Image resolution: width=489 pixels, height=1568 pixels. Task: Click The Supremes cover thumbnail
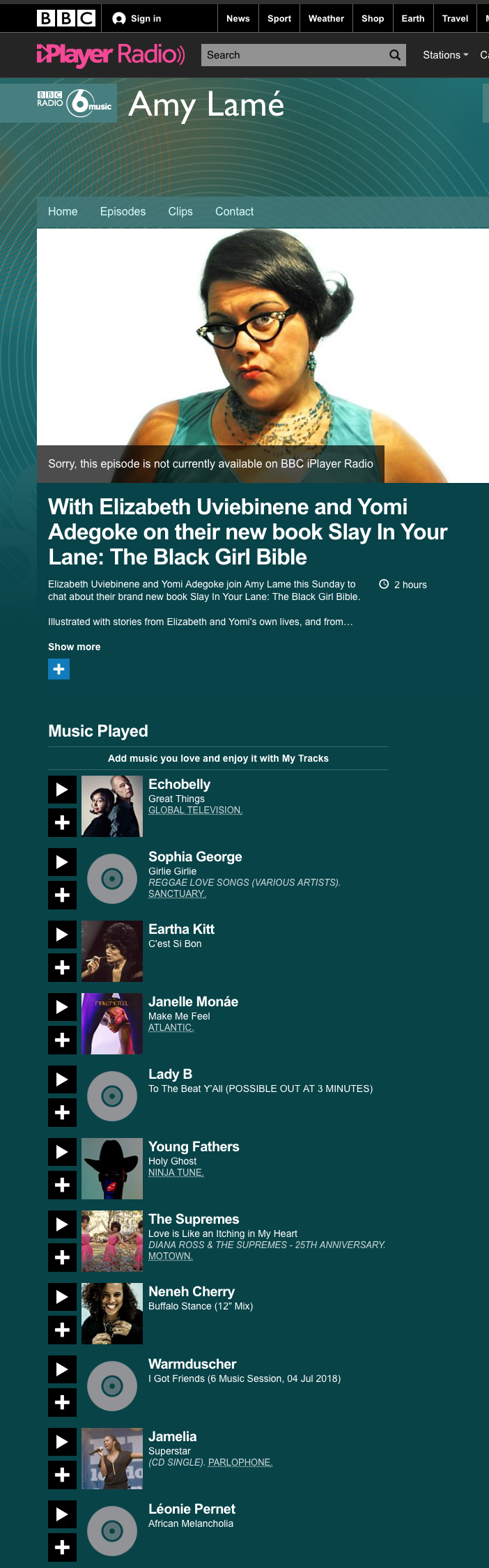pos(112,1241)
